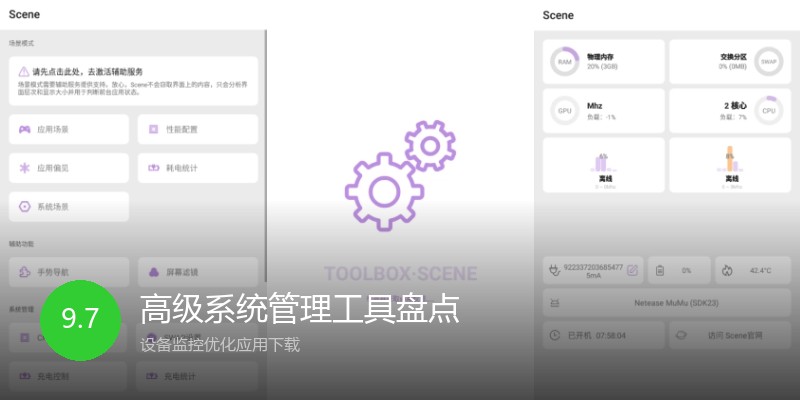Click the filter icon beside 屏幕滤镜
Screen dimensions: 800x400
[153, 272]
